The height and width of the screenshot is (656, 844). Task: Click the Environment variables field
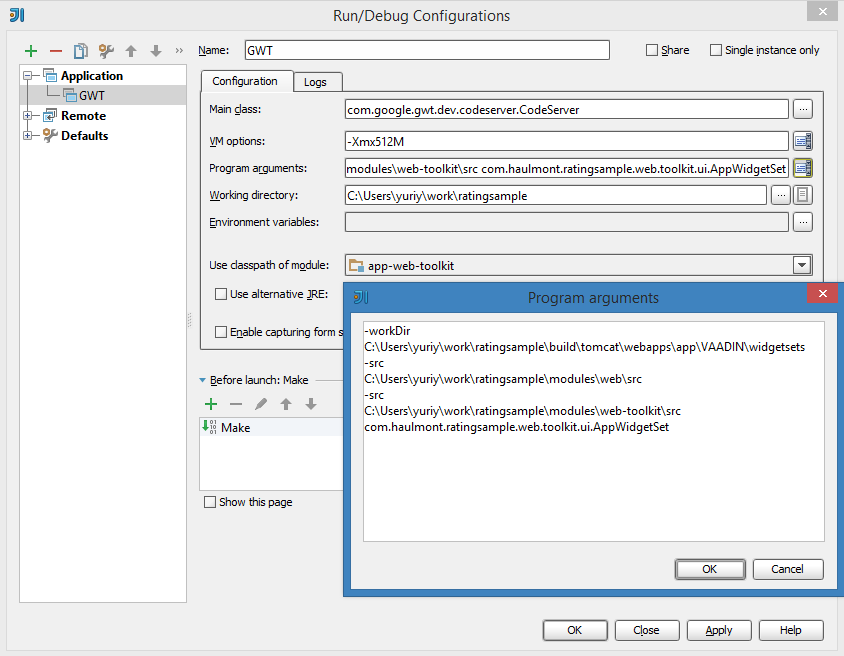point(567,222)
